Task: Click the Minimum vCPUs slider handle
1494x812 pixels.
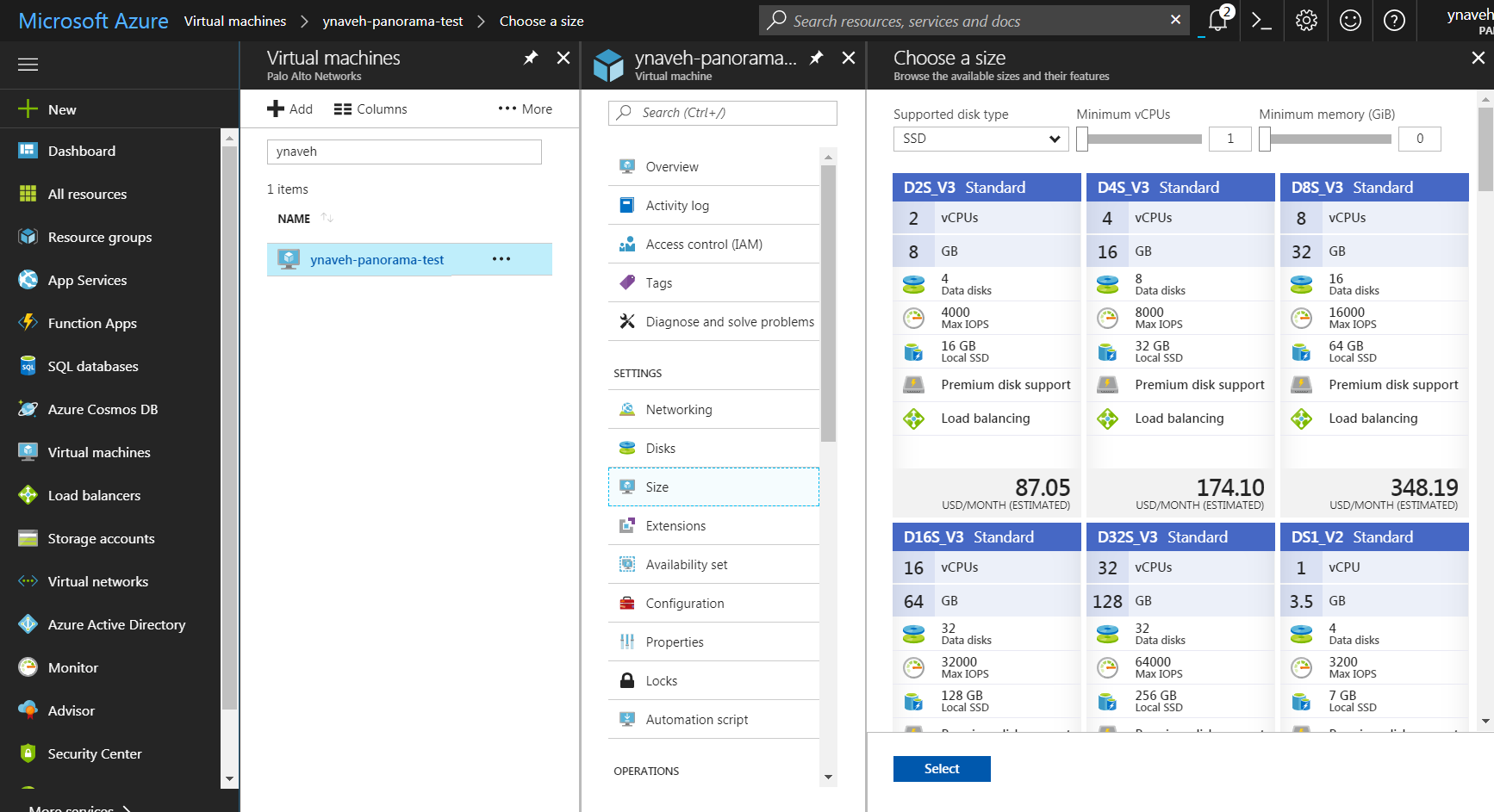Action: (1082, 139)
